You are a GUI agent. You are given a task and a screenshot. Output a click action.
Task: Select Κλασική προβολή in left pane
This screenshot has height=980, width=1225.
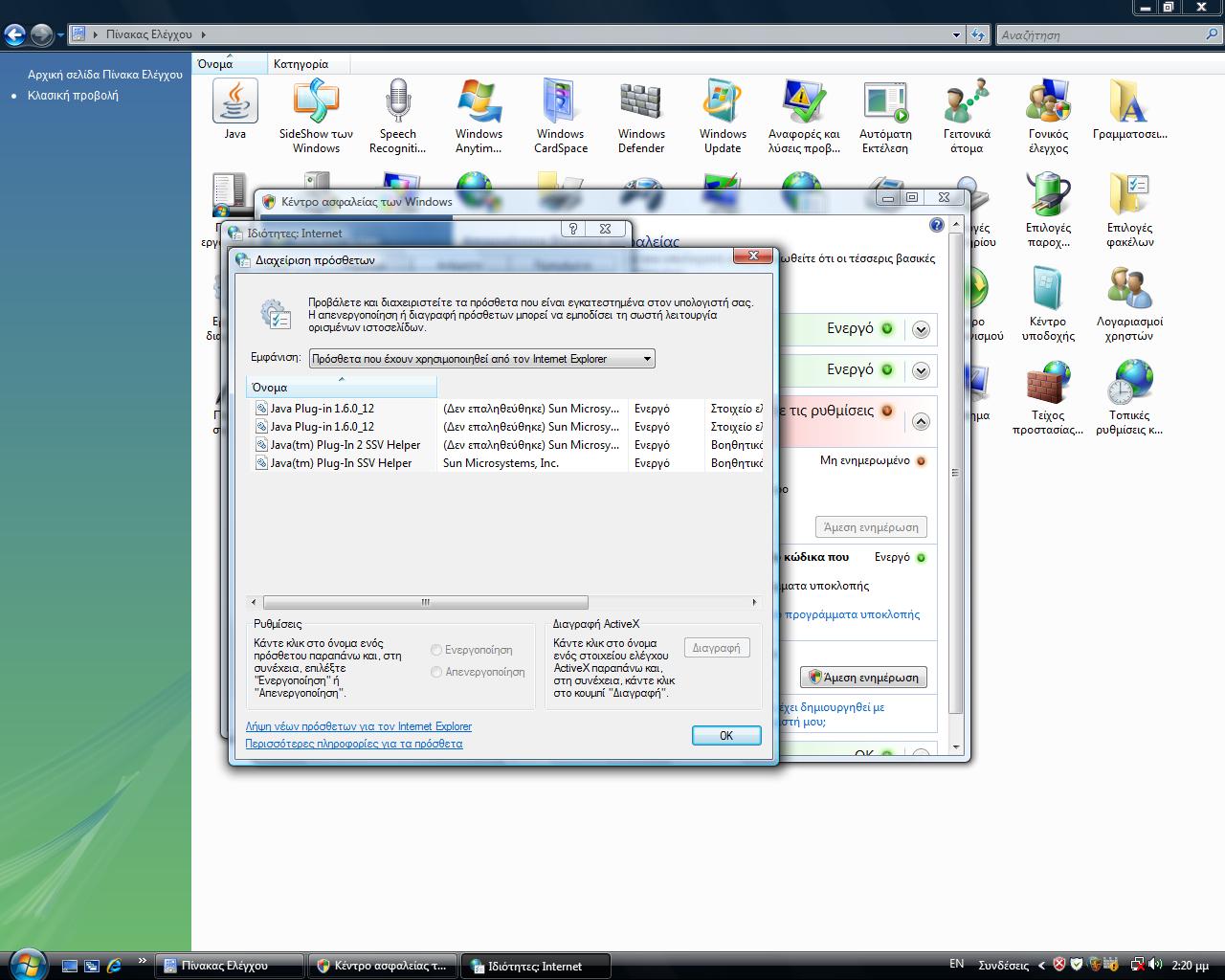tap(73, 95)
